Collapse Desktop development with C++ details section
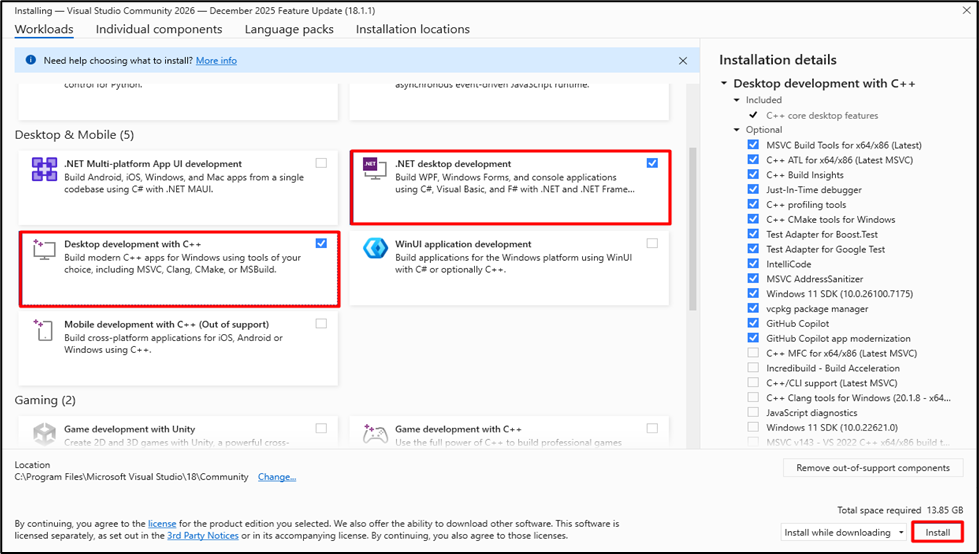The height and width of the screenshot is (554, 979). tap(724, 83)
